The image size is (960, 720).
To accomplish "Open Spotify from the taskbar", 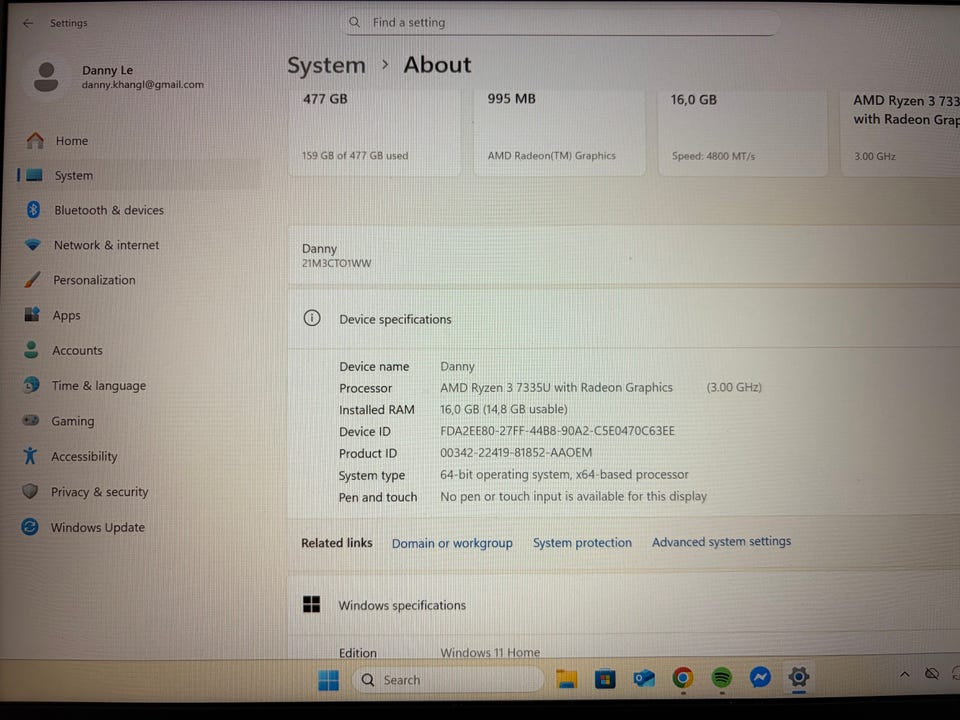I will (722, 677).
